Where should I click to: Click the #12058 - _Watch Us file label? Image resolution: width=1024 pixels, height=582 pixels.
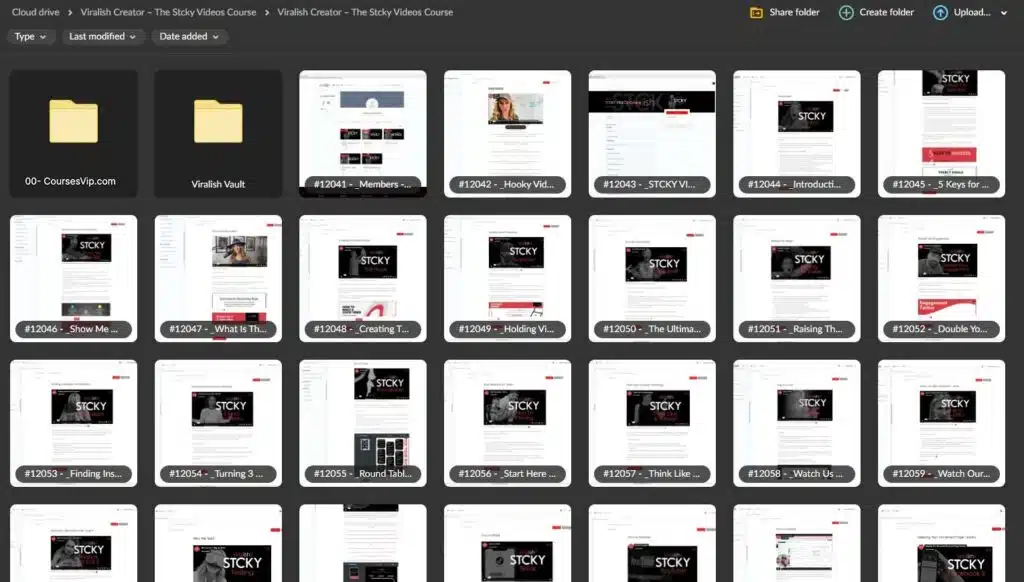point(796,474)
